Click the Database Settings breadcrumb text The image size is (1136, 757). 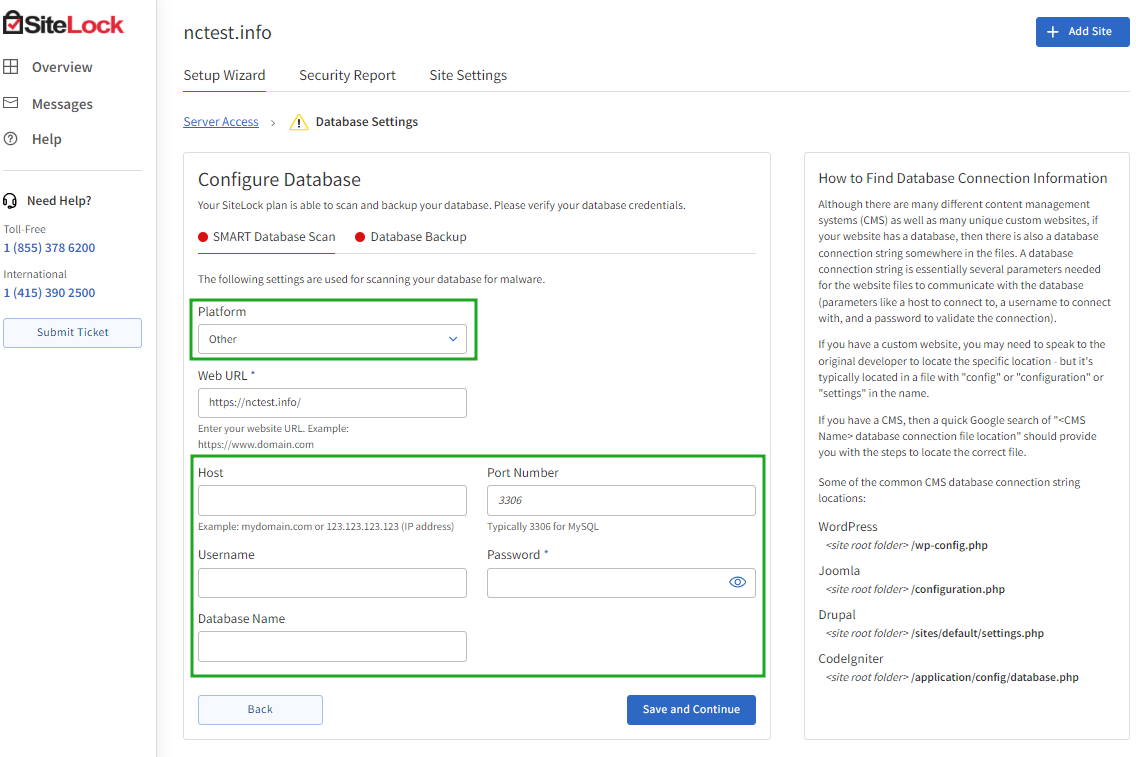click(x=367, y=122)
